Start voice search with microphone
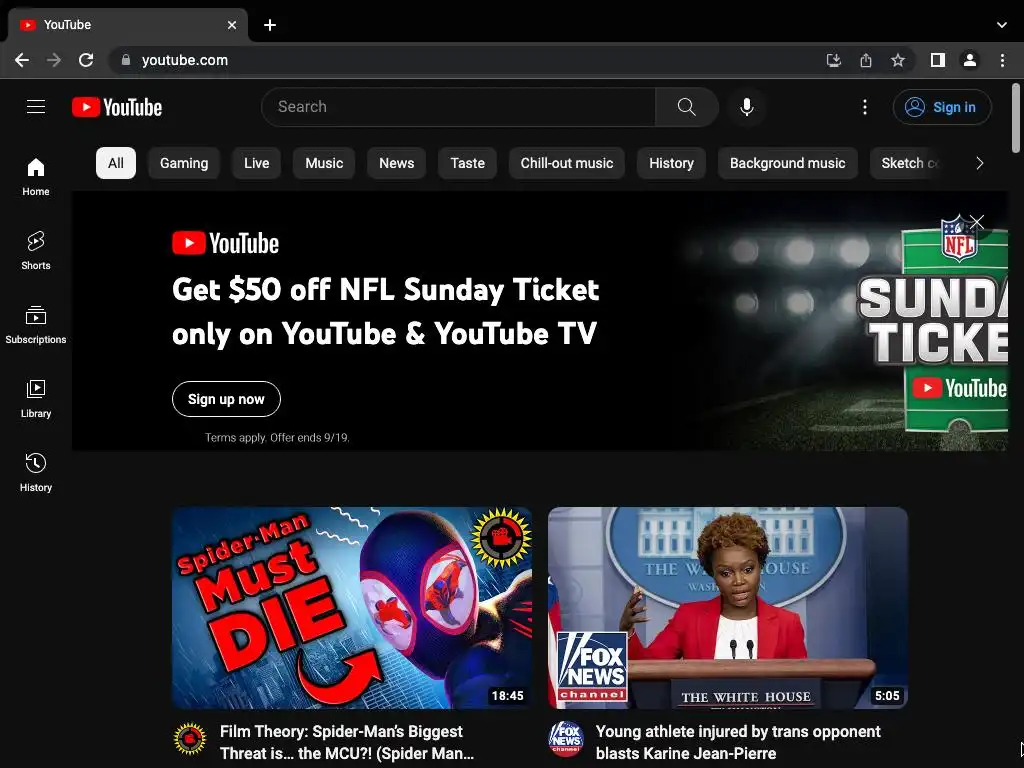This screenshot has width=1024, height=768. (746, 107)
